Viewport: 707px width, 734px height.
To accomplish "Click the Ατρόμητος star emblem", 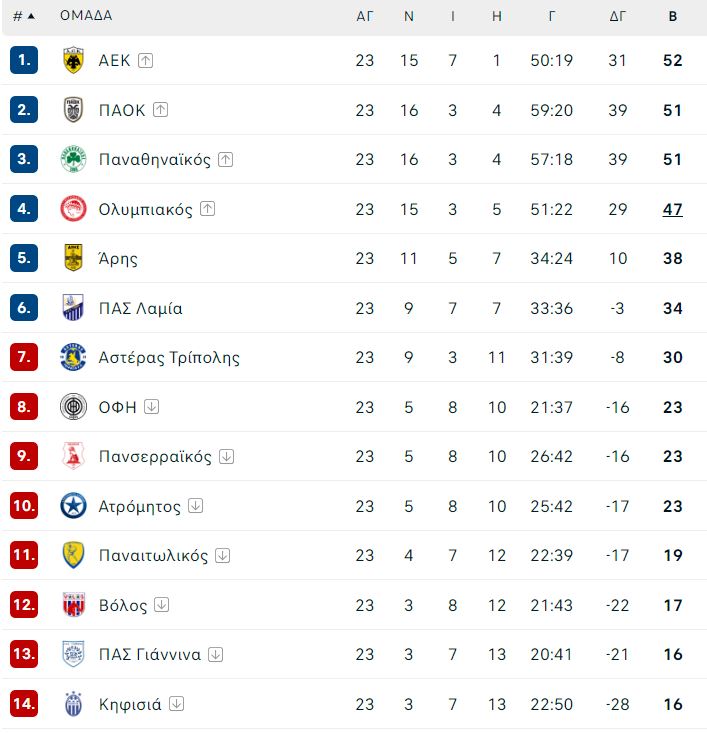I will pos(74,506).
